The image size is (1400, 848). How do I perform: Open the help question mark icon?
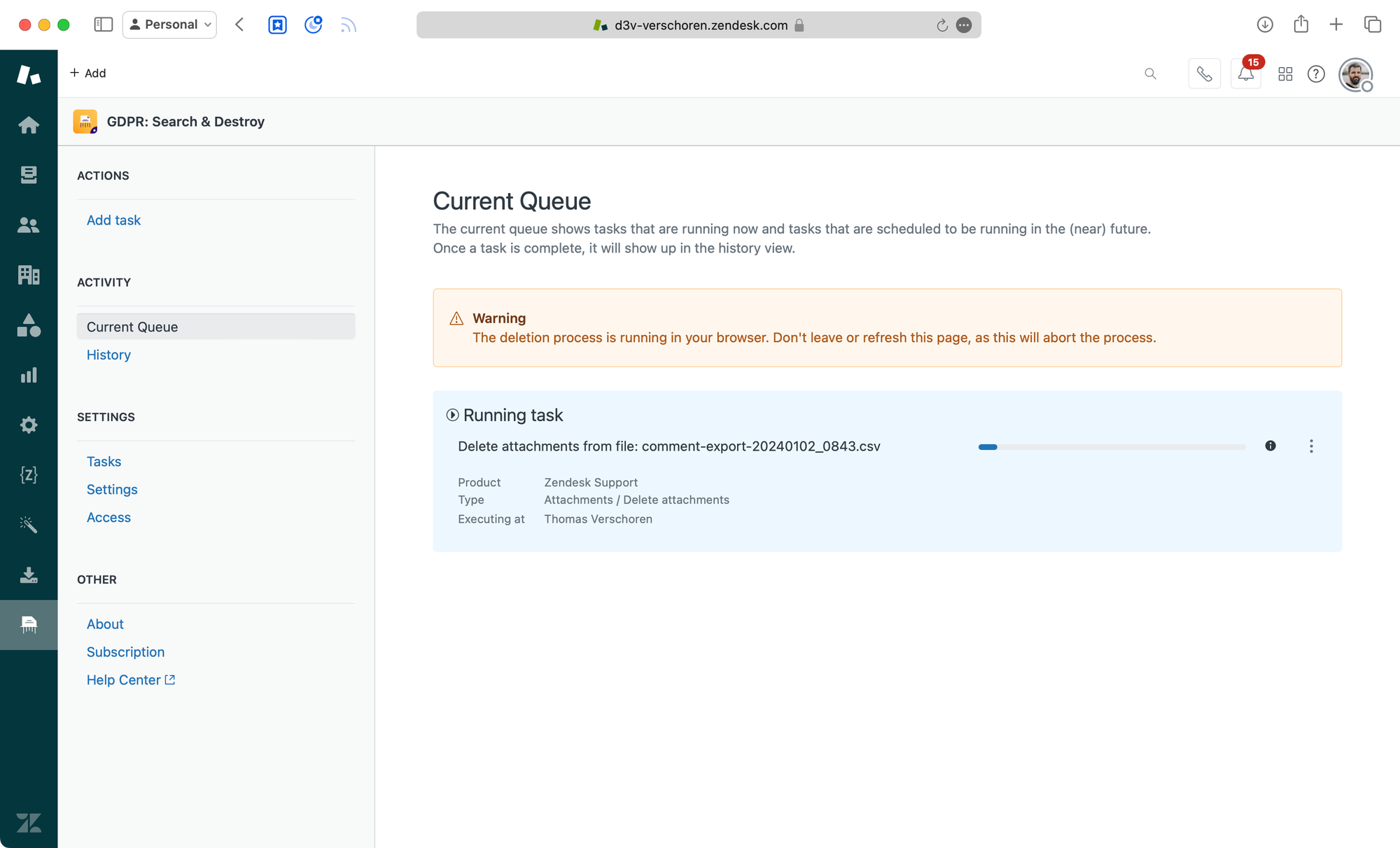[x=1316, y=73]
